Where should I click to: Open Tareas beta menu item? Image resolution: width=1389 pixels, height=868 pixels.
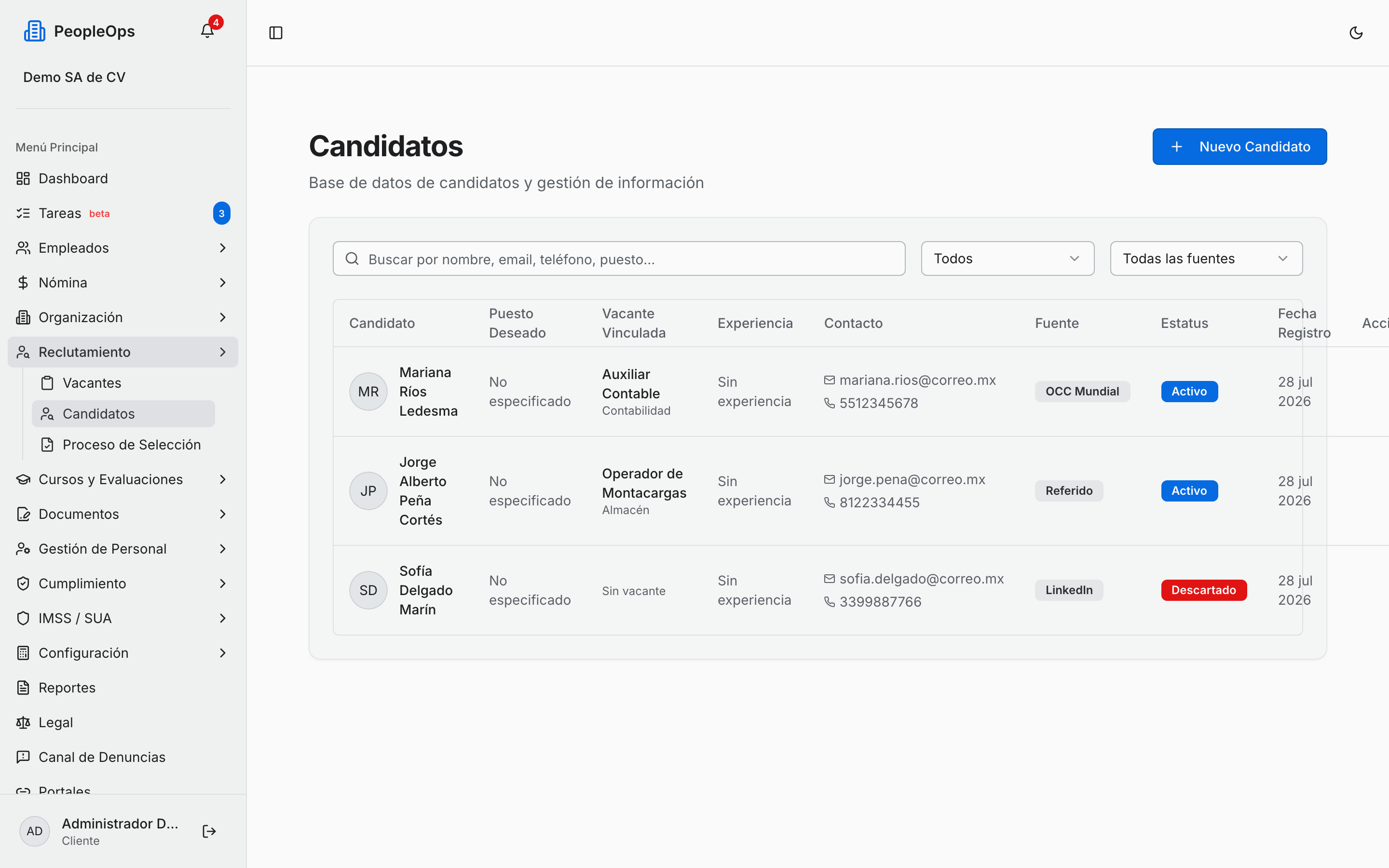tap(123, 214)
